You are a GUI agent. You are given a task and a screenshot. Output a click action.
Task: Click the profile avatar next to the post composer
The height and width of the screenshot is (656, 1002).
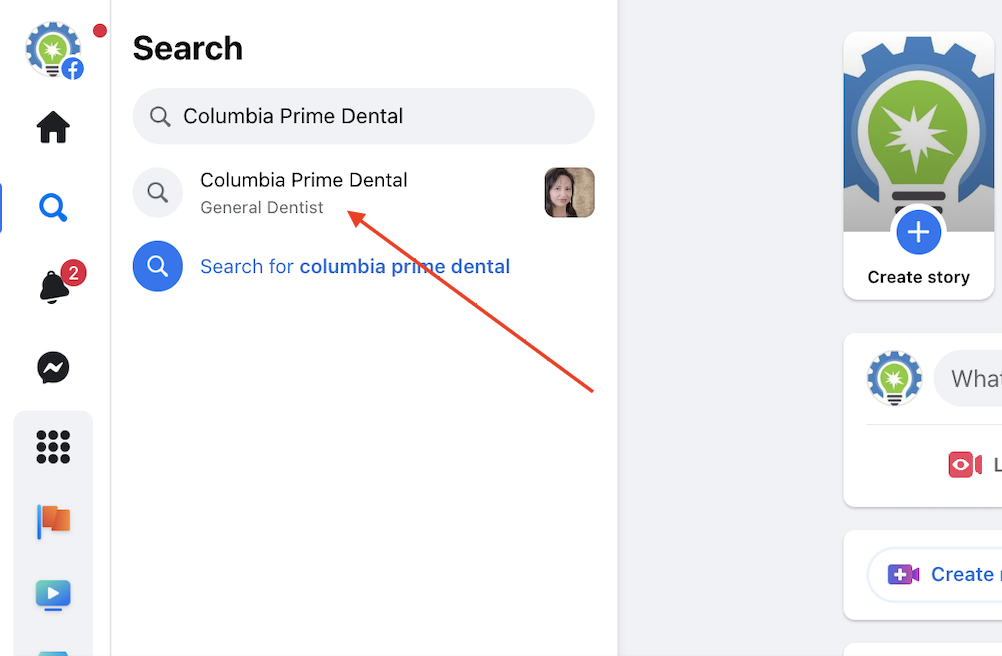(893, 378)
